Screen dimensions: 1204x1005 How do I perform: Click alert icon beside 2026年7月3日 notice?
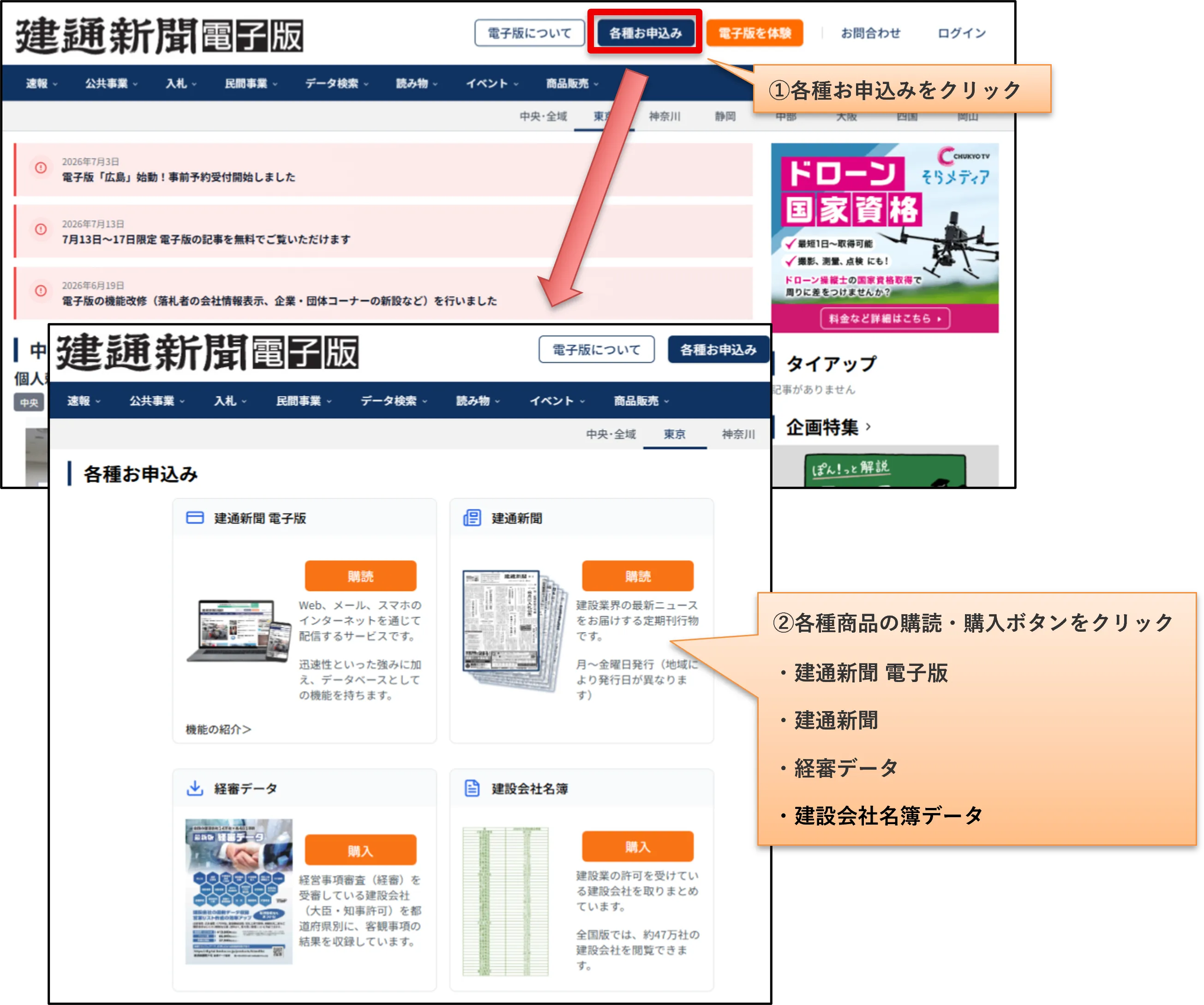point(41,168)
